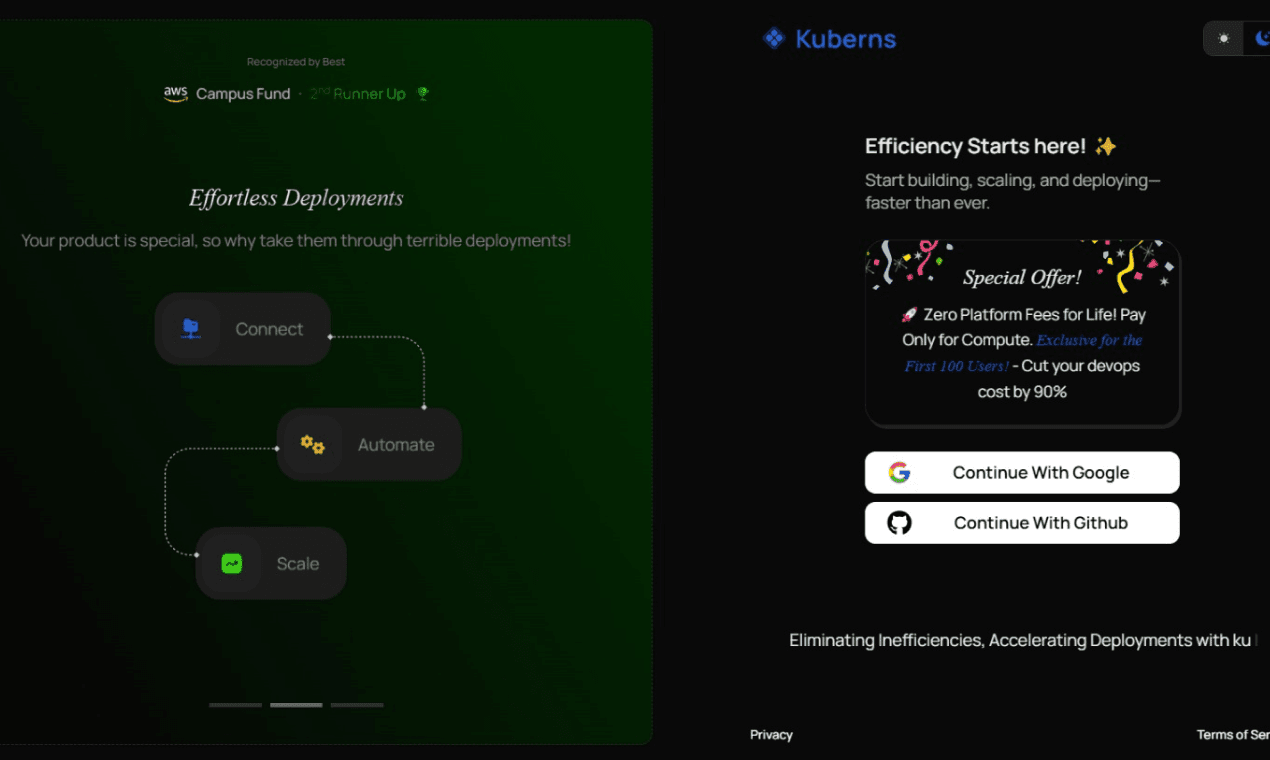This screenshot has height=760, width=1270.
Task: Switch to dark mode via the moon toggle
Action: click(x=1261, y=38)
